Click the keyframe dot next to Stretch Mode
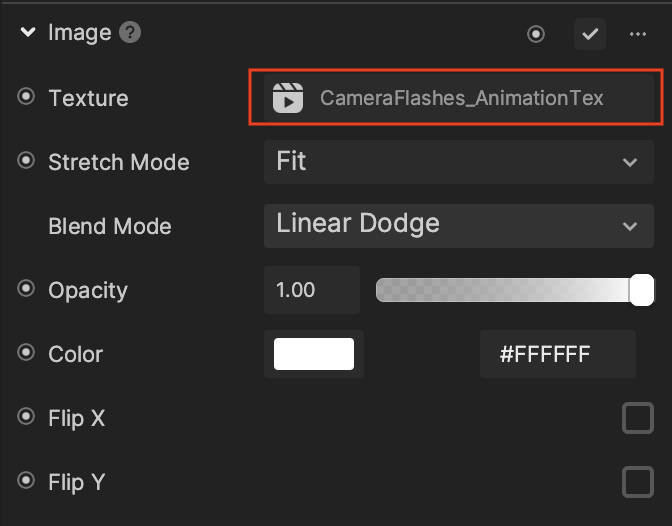Viewport: 672px width, 526px height. point(26,161)
